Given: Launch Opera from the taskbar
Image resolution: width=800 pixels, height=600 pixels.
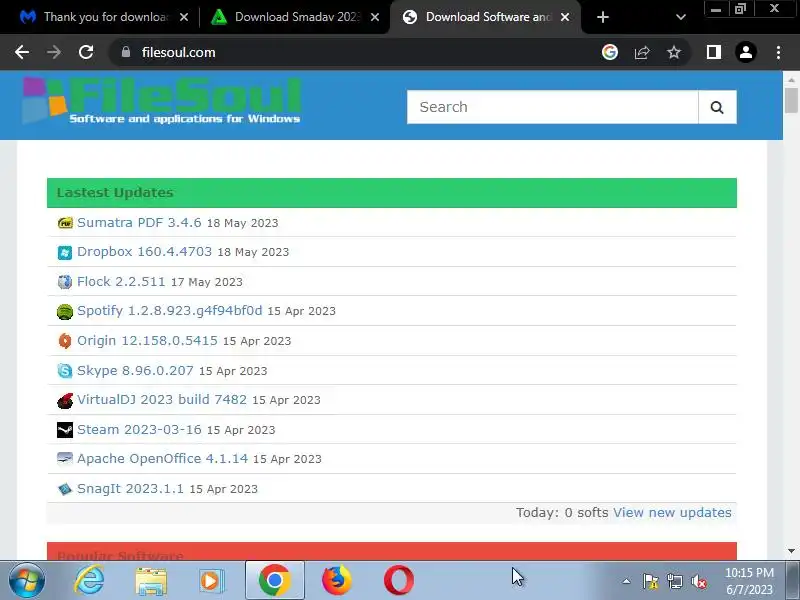Looking at the screenshot, I should pyautogui.click(x=398, y=581).
